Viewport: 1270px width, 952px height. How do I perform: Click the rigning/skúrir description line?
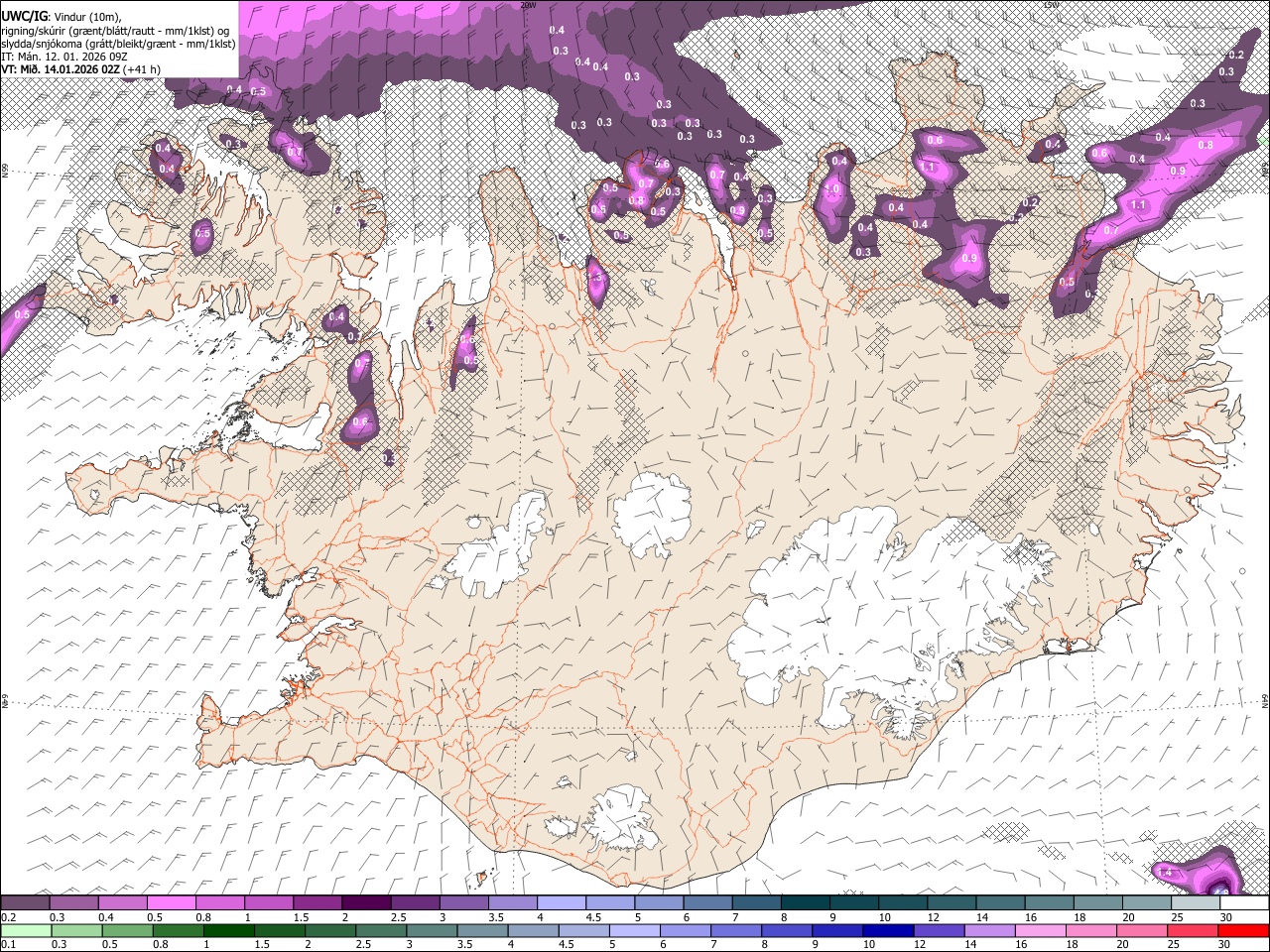coord(116,30)
